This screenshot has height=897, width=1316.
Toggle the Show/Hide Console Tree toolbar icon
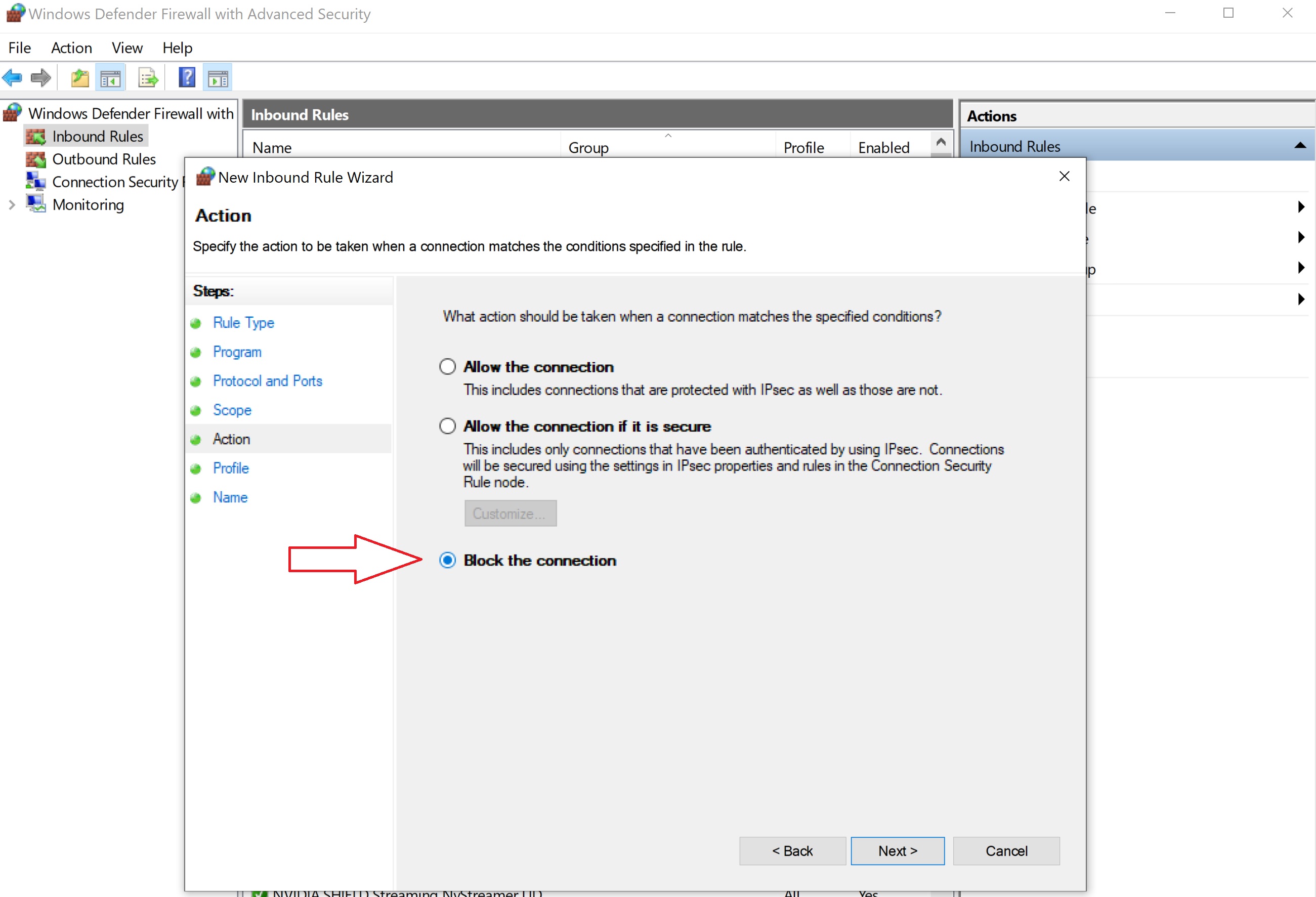[110, 78]
